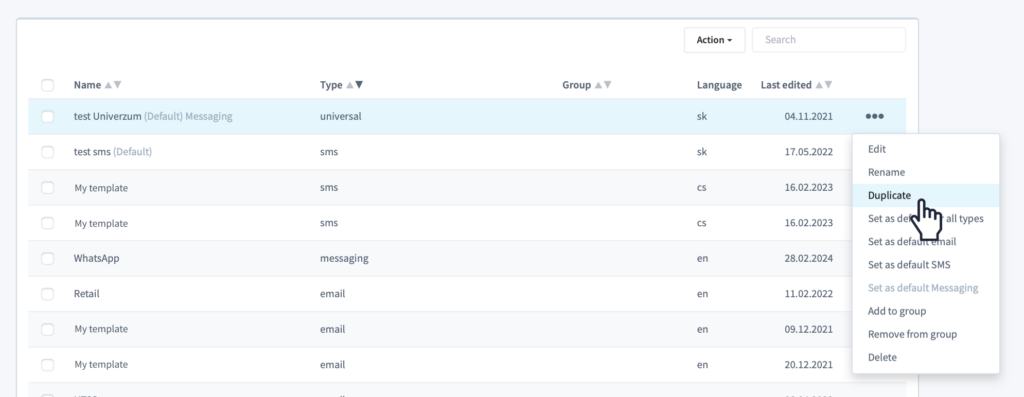Click the Language column header
Image resolution: width=1024 pixels, height=397 pixels.
tap(719, 85)
